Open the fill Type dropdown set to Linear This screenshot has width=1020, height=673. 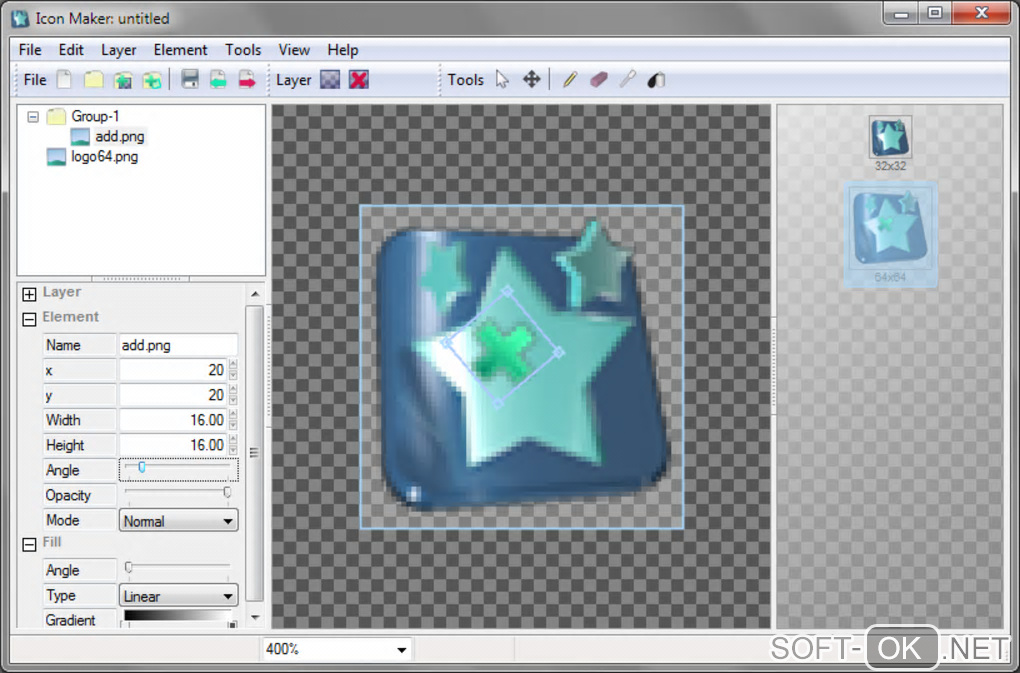point(178,596)
